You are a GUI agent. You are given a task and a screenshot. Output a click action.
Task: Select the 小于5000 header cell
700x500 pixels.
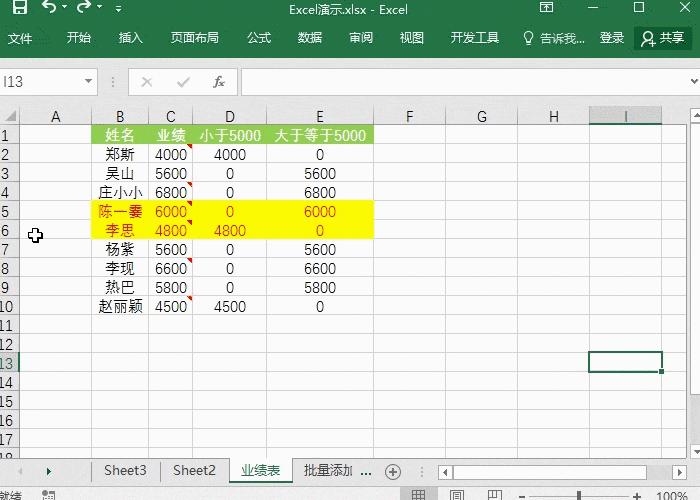(x=229, y=135)
